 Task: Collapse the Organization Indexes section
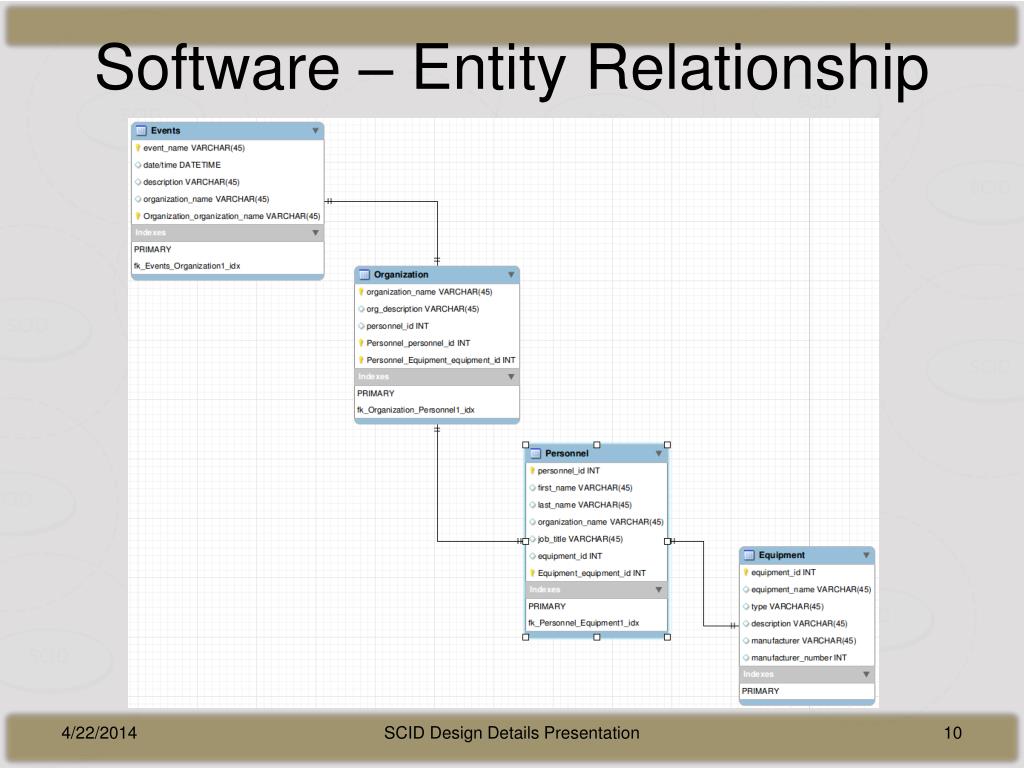tap(511, 377)
